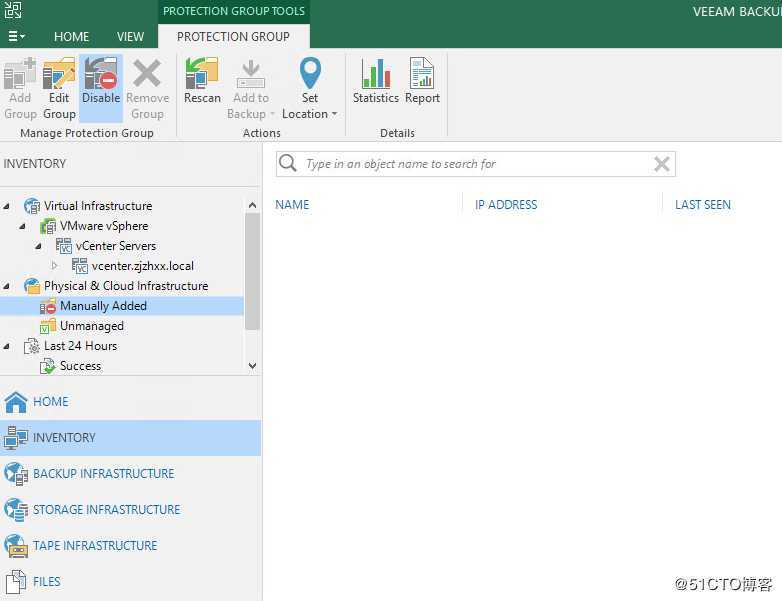The height and width of the screenshot is (601, 782).
Task: Select the Success node
Action: click(80, 366)
